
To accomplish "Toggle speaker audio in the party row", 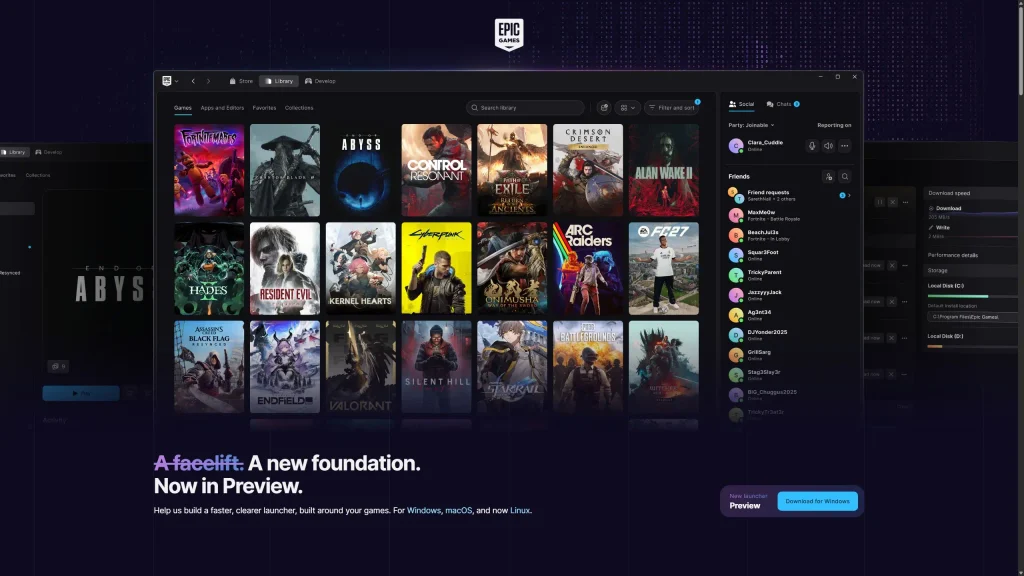I will pos(828,146).
